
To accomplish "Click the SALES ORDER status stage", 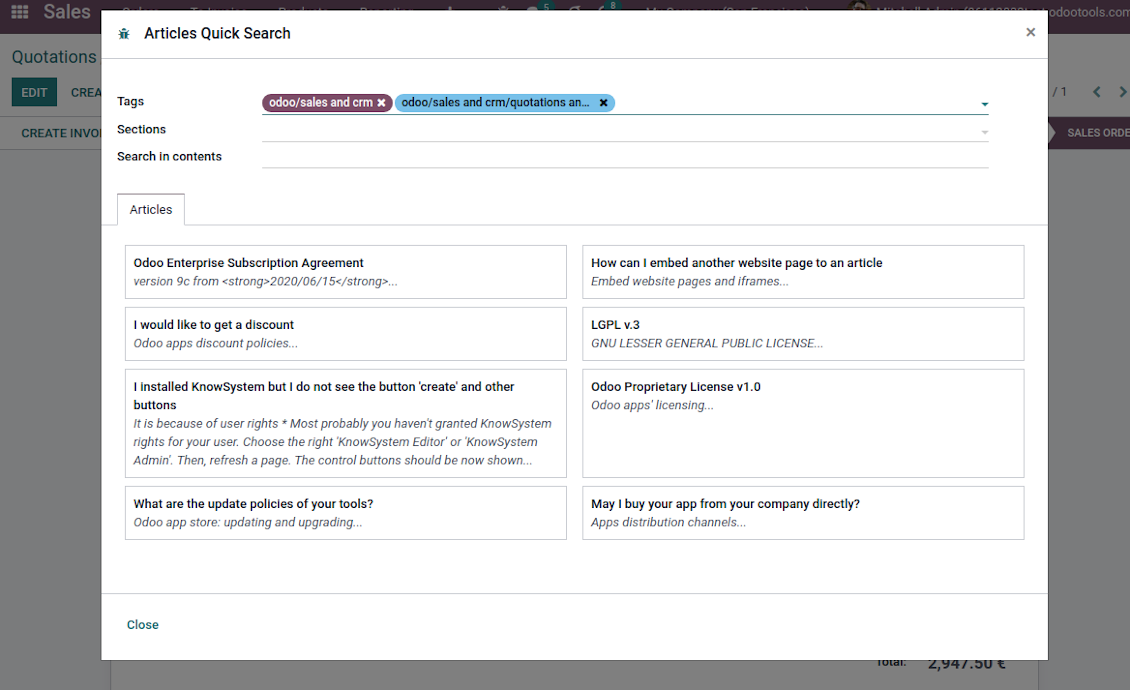I will pos(1093,133).
